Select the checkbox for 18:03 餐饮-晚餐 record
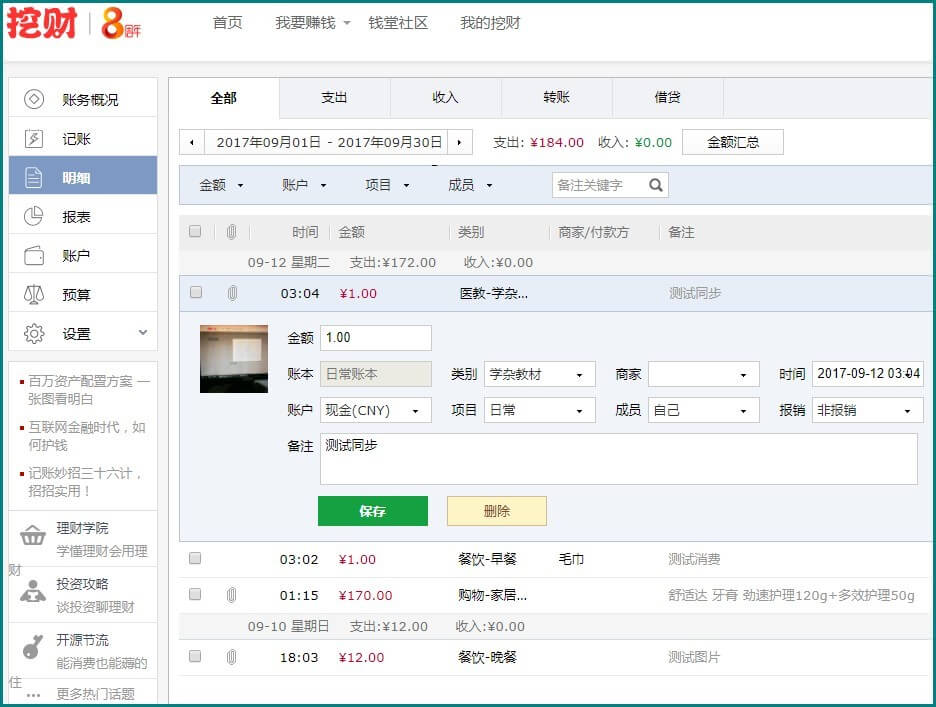The image size is (936, 707). point(195,657)
